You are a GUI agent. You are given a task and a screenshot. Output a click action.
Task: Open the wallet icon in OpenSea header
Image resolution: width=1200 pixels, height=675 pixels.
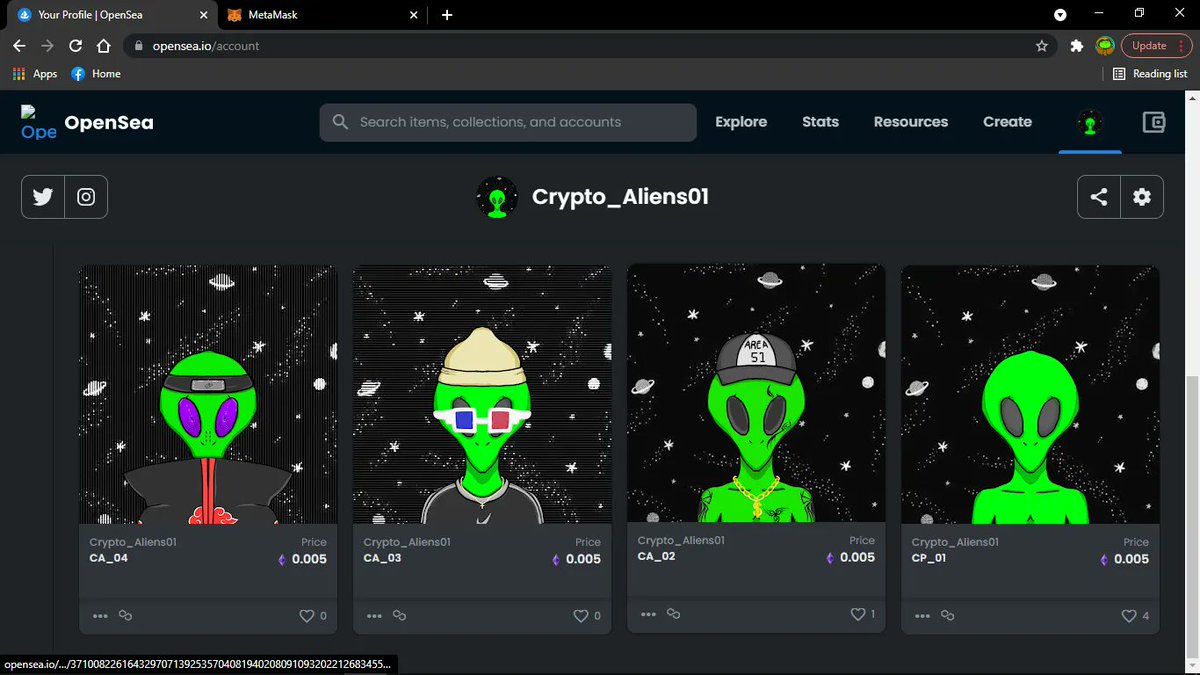pos(1154,122)
